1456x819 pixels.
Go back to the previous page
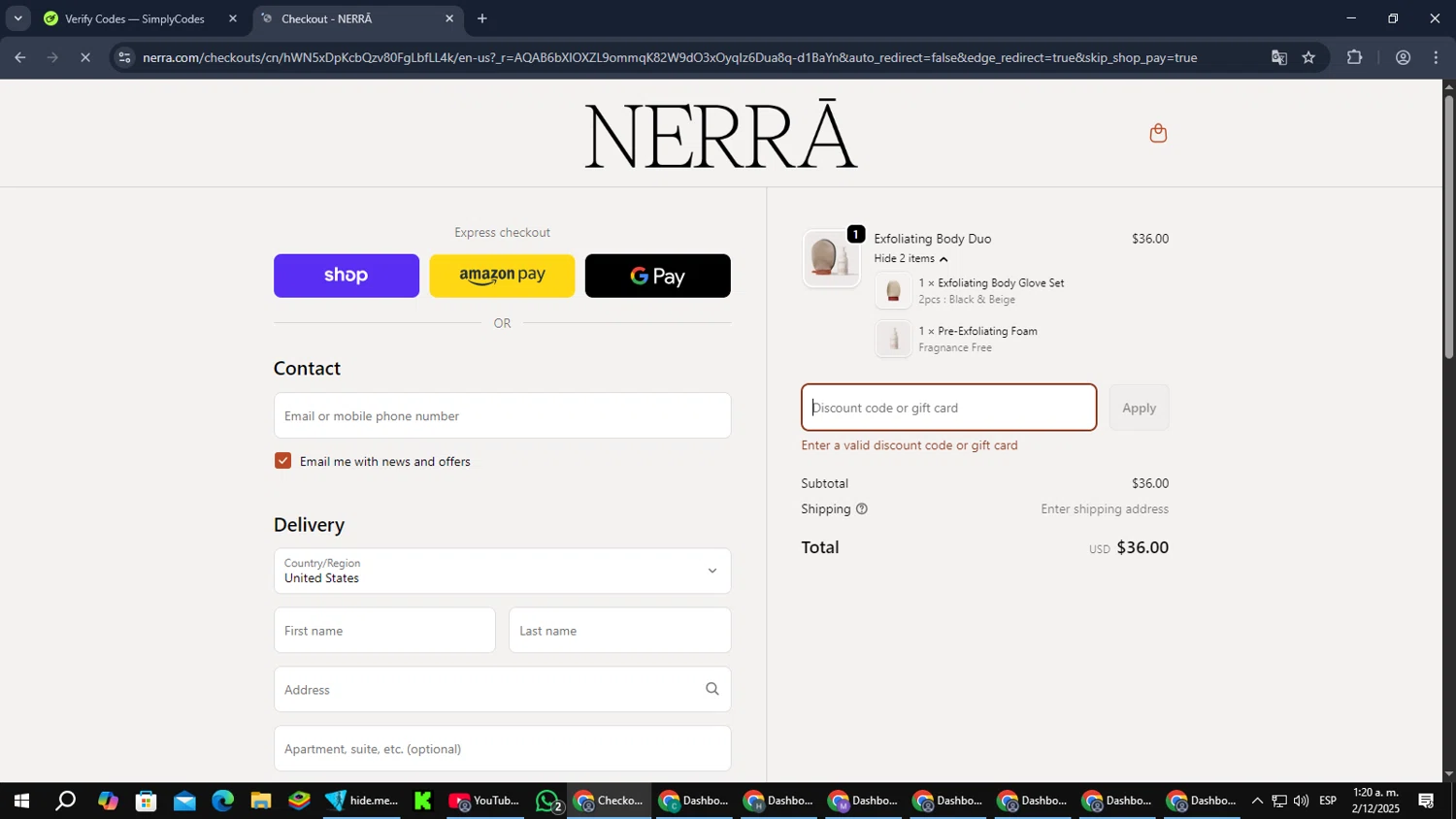(x=20, y=57)
